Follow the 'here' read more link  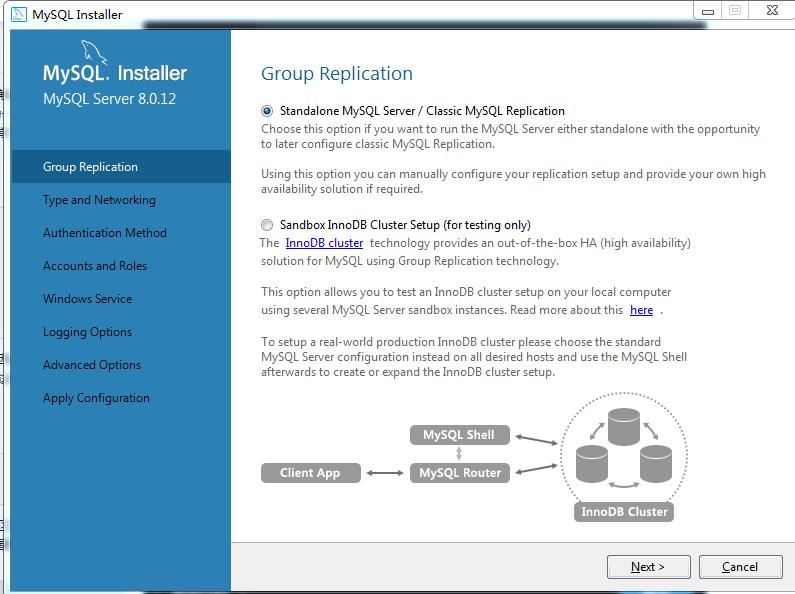click(x=641, y=310)
